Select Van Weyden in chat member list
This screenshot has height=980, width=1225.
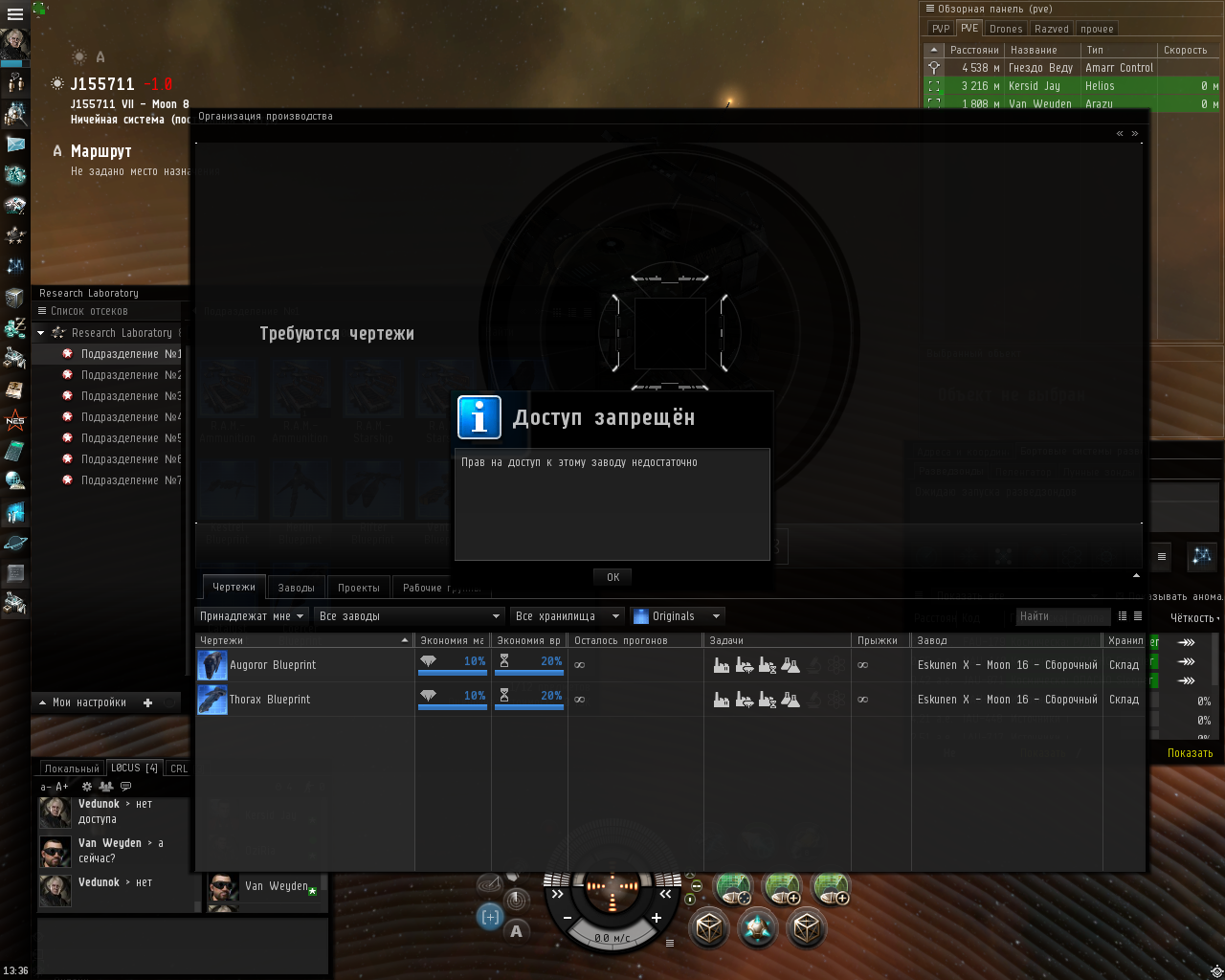[x=265, y=887]
